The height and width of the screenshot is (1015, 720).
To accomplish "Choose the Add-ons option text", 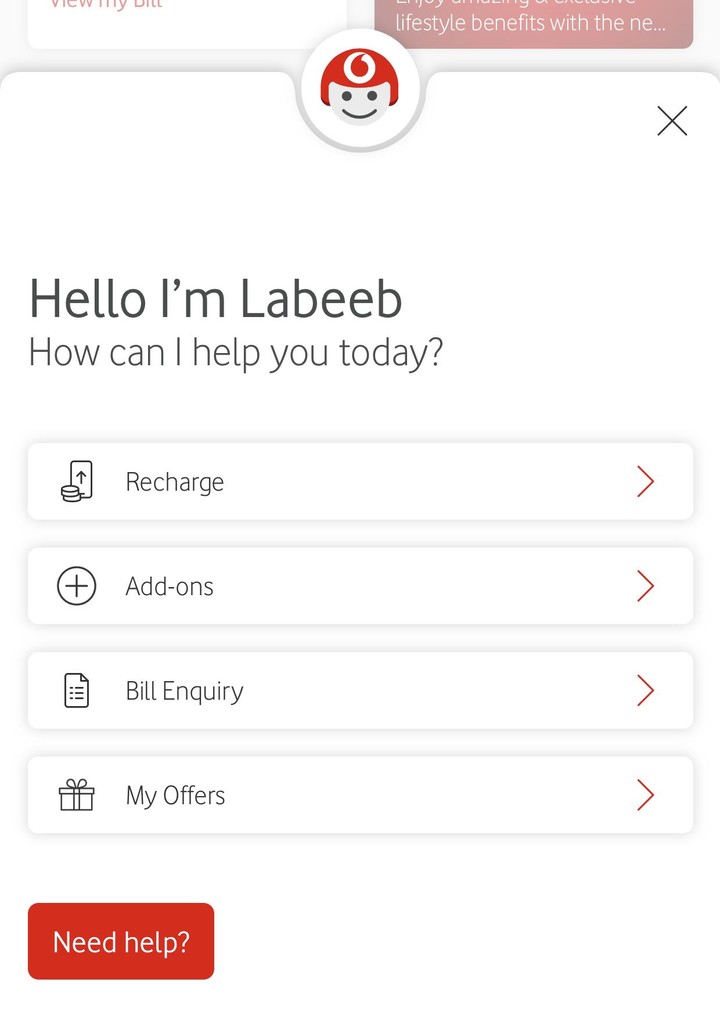I will click(x=170, y=586).
